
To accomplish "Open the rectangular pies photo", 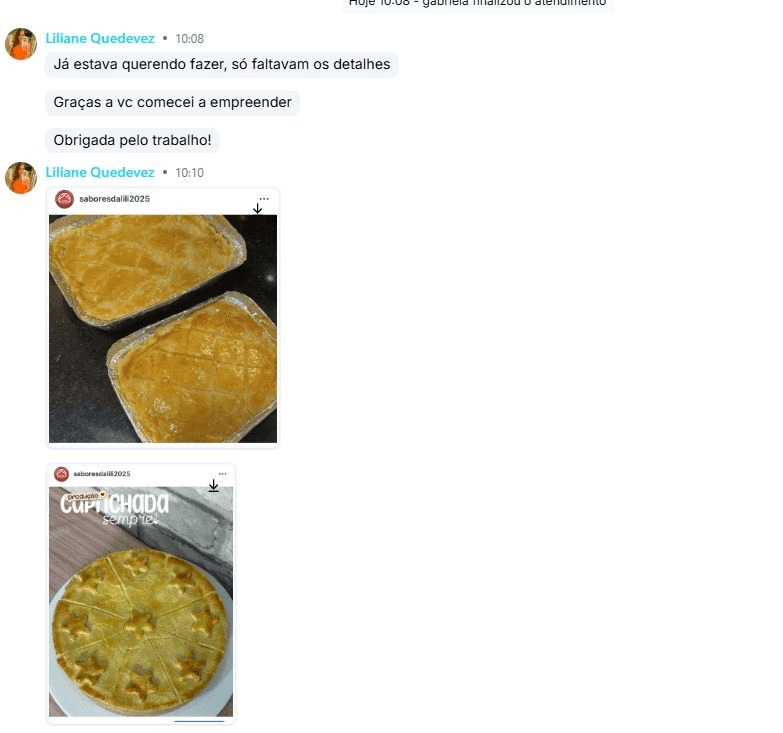I will coord(163,329).
